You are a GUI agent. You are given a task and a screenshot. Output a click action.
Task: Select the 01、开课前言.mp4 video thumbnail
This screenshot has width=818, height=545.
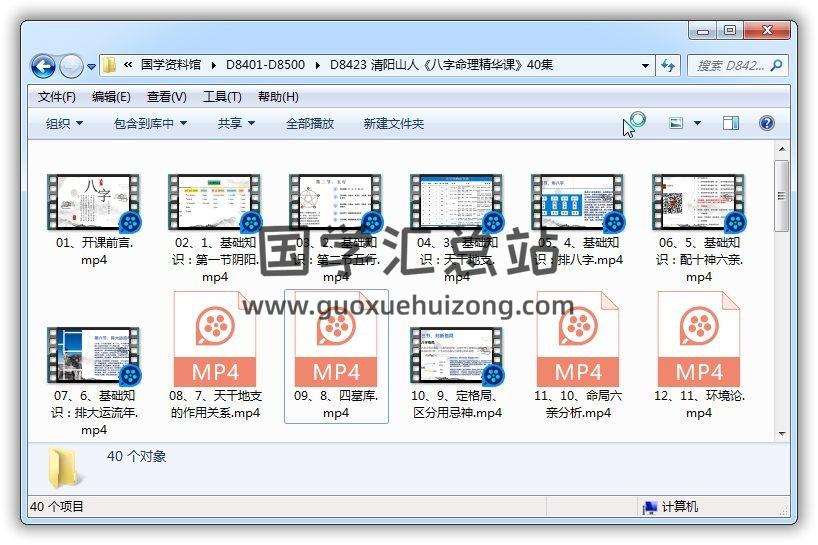(93, 204)
